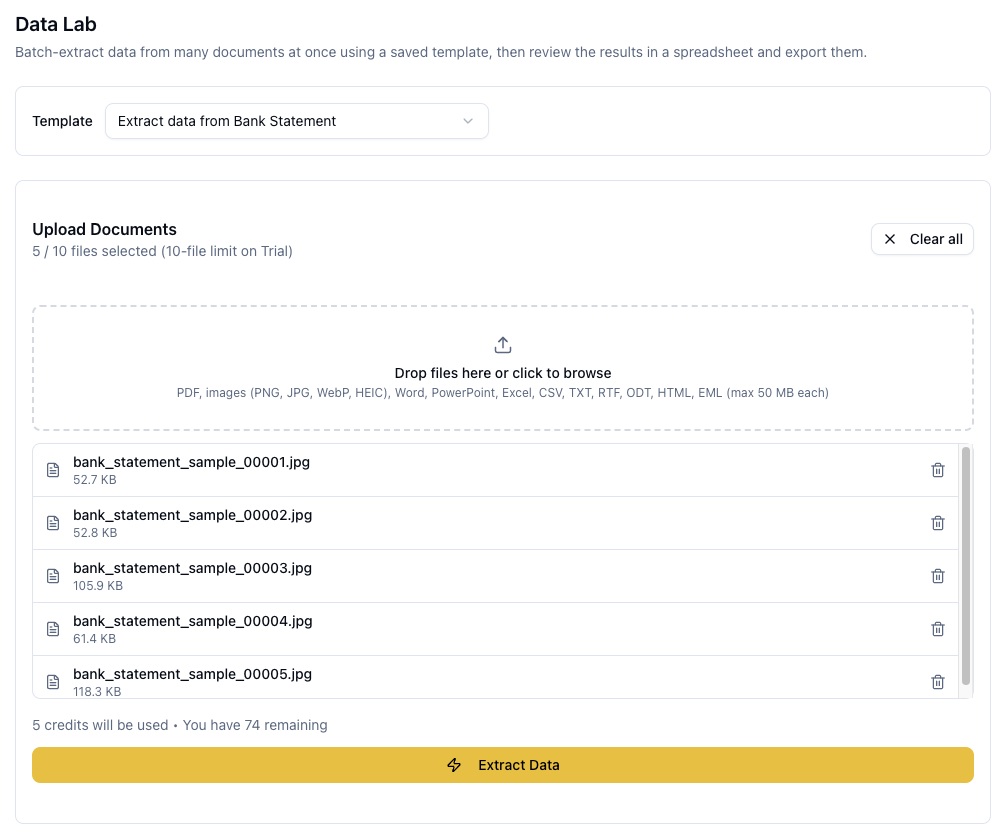Click the Clear all button
The image size is (1004, 837).
(922, 239)
